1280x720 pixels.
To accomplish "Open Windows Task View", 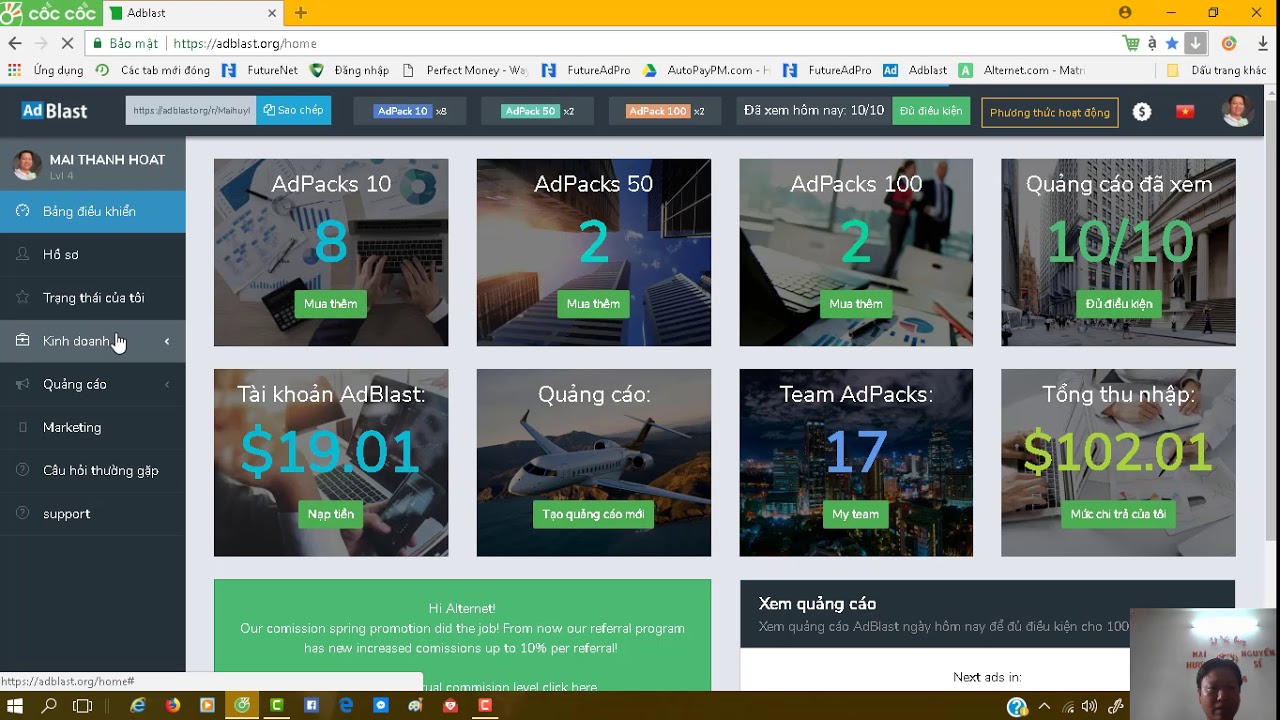I will (x=83, y=706).
